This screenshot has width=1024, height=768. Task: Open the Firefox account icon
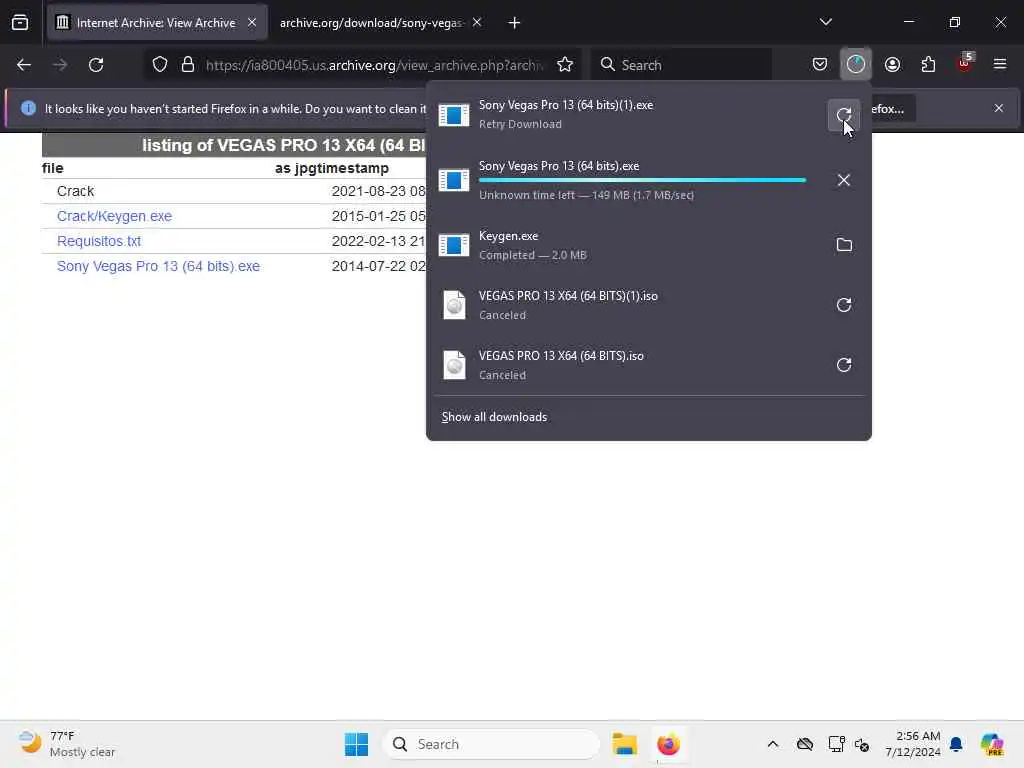click(x=892, y=65)
